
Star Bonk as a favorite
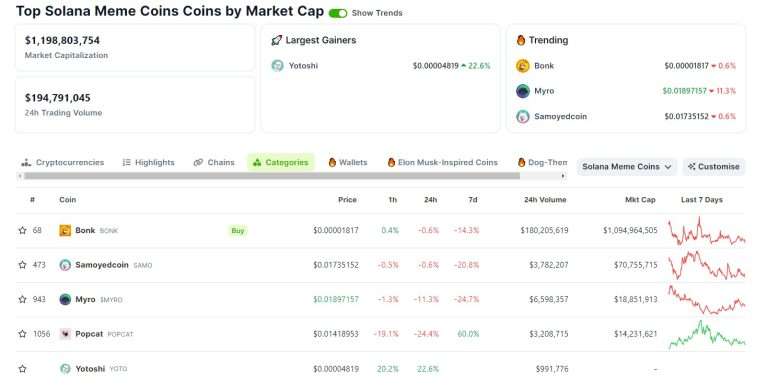(x=23, y=230)
